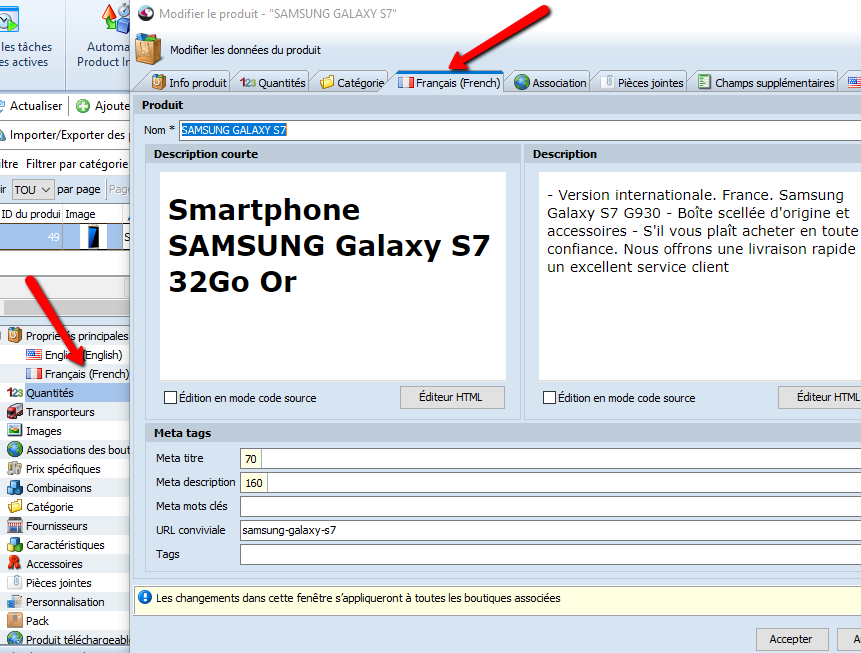Open the TOU per-page dropdown

[33, 189]
